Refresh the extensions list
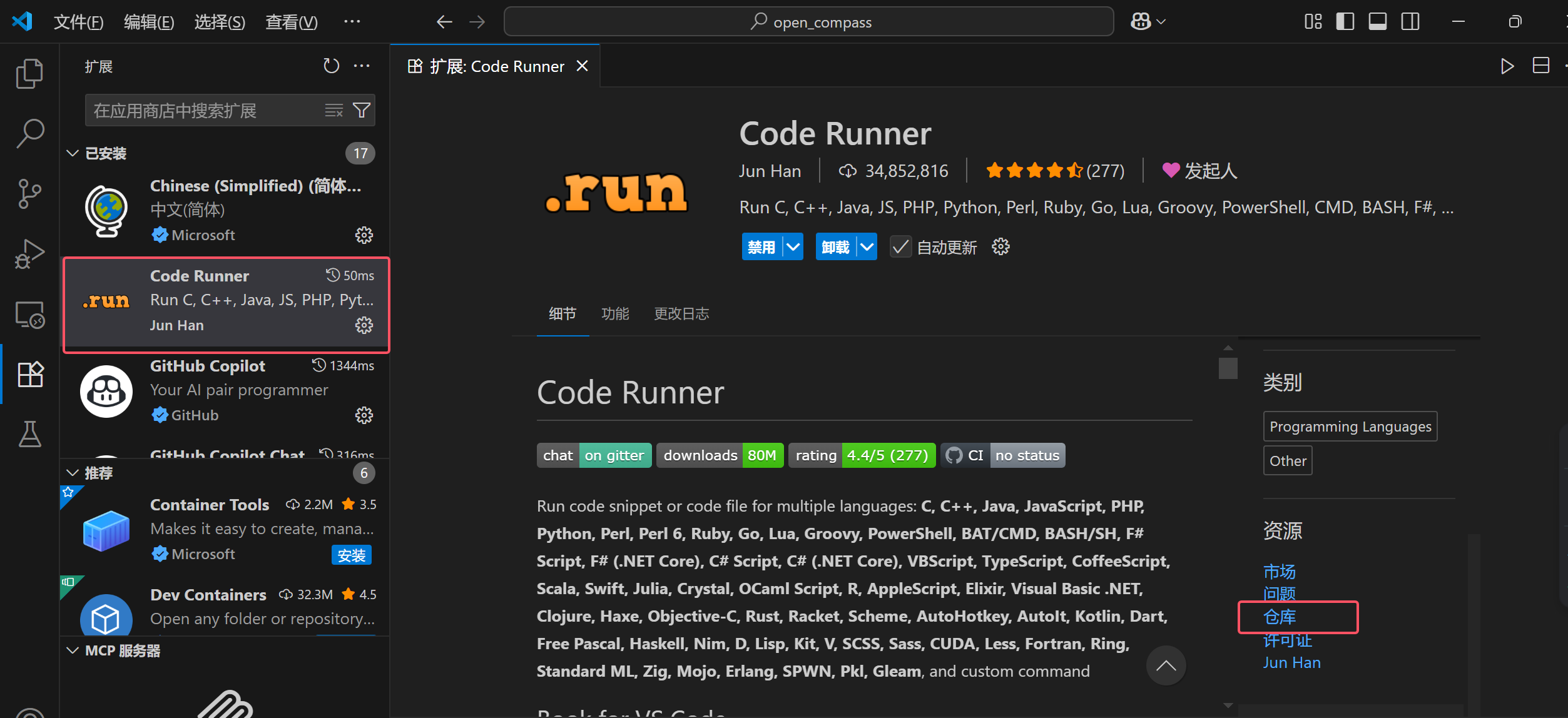The height and width of the screenshot is (718, 1568). (x=331, y=66)
